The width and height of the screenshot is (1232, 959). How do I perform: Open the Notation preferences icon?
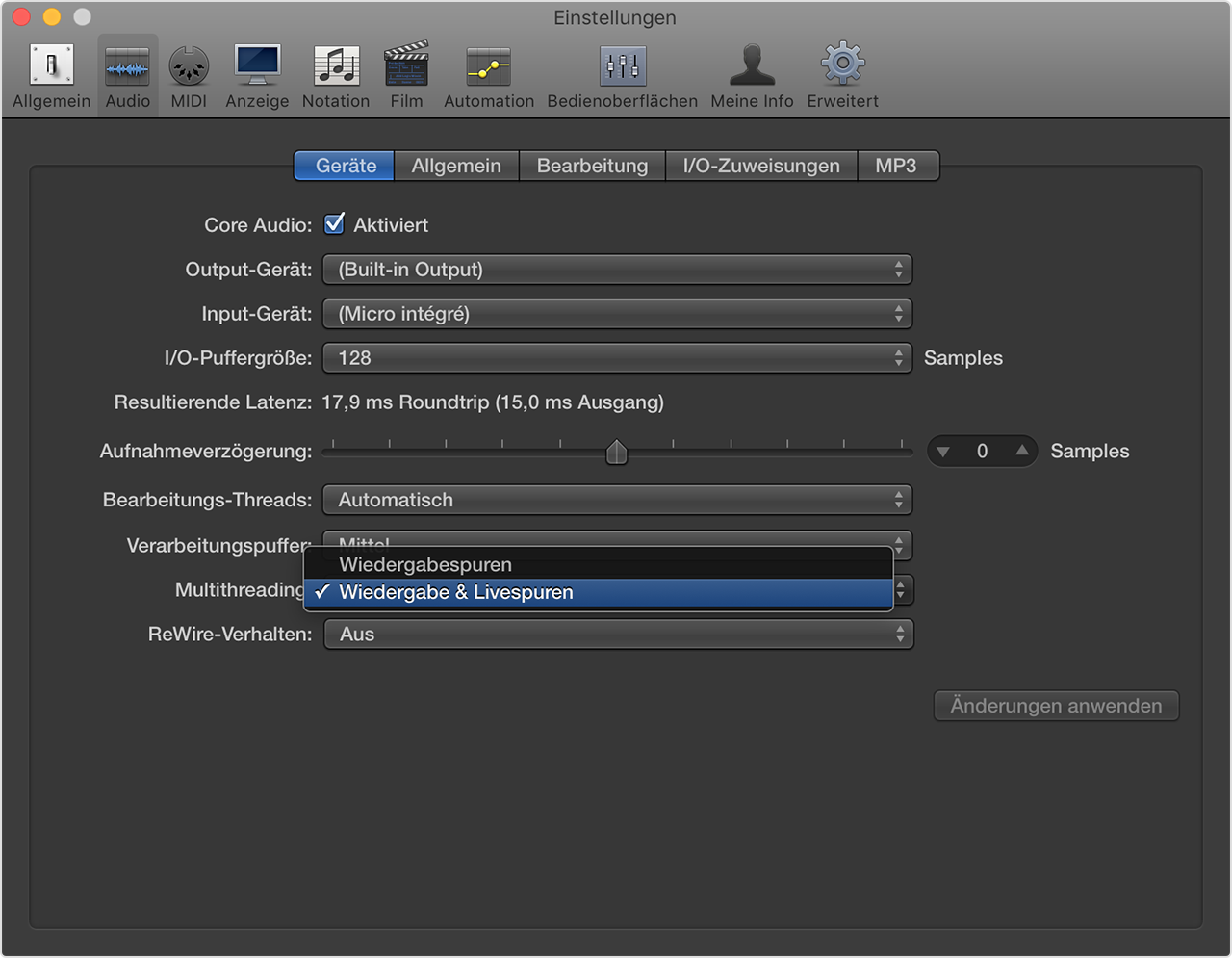336,66
